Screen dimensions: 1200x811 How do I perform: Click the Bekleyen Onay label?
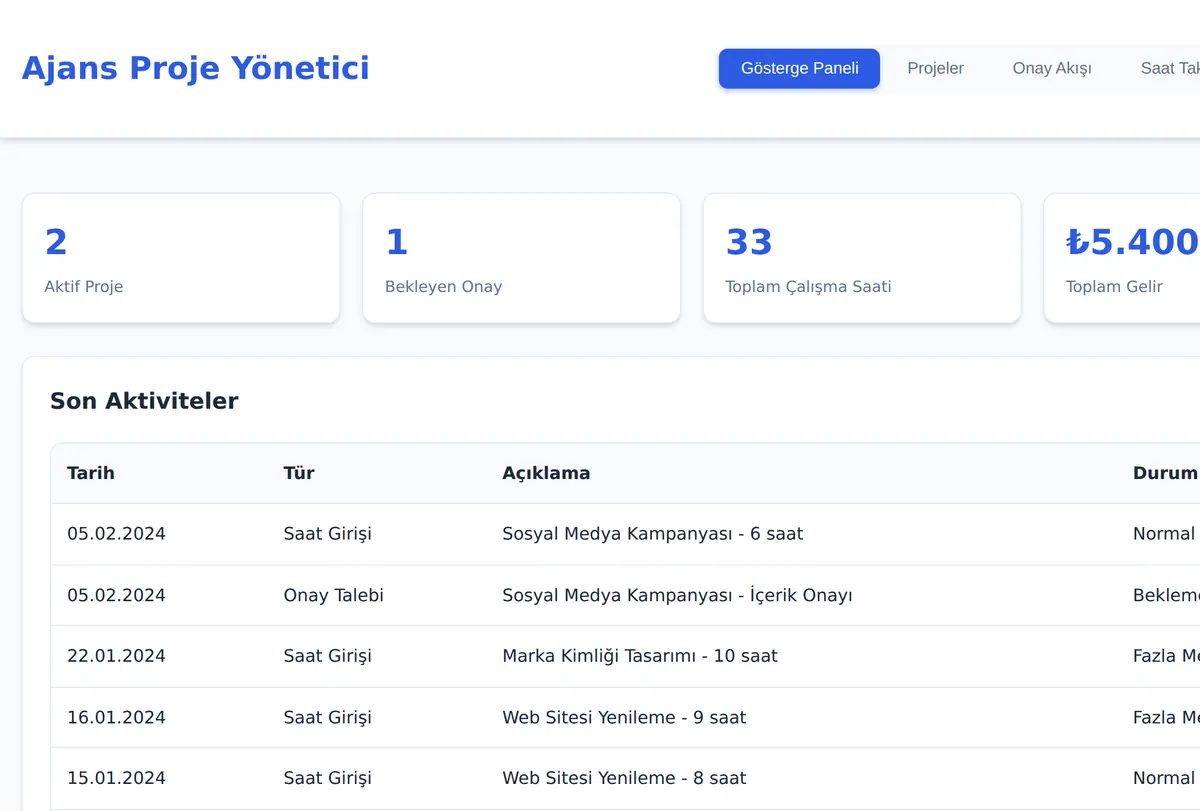tap(443, 286)
